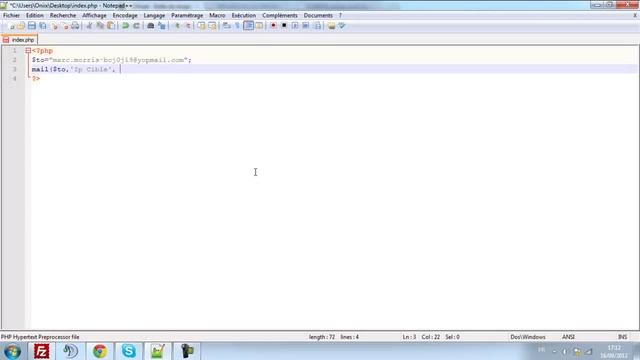Viewport: 640px width, 360px height.
Task: Undo with the green arrow icon
Action: 126,26
